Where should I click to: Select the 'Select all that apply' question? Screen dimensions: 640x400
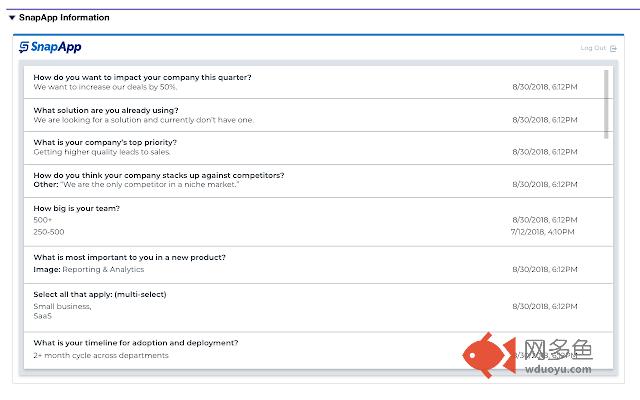pyautogui.click(x=99, y=294)
